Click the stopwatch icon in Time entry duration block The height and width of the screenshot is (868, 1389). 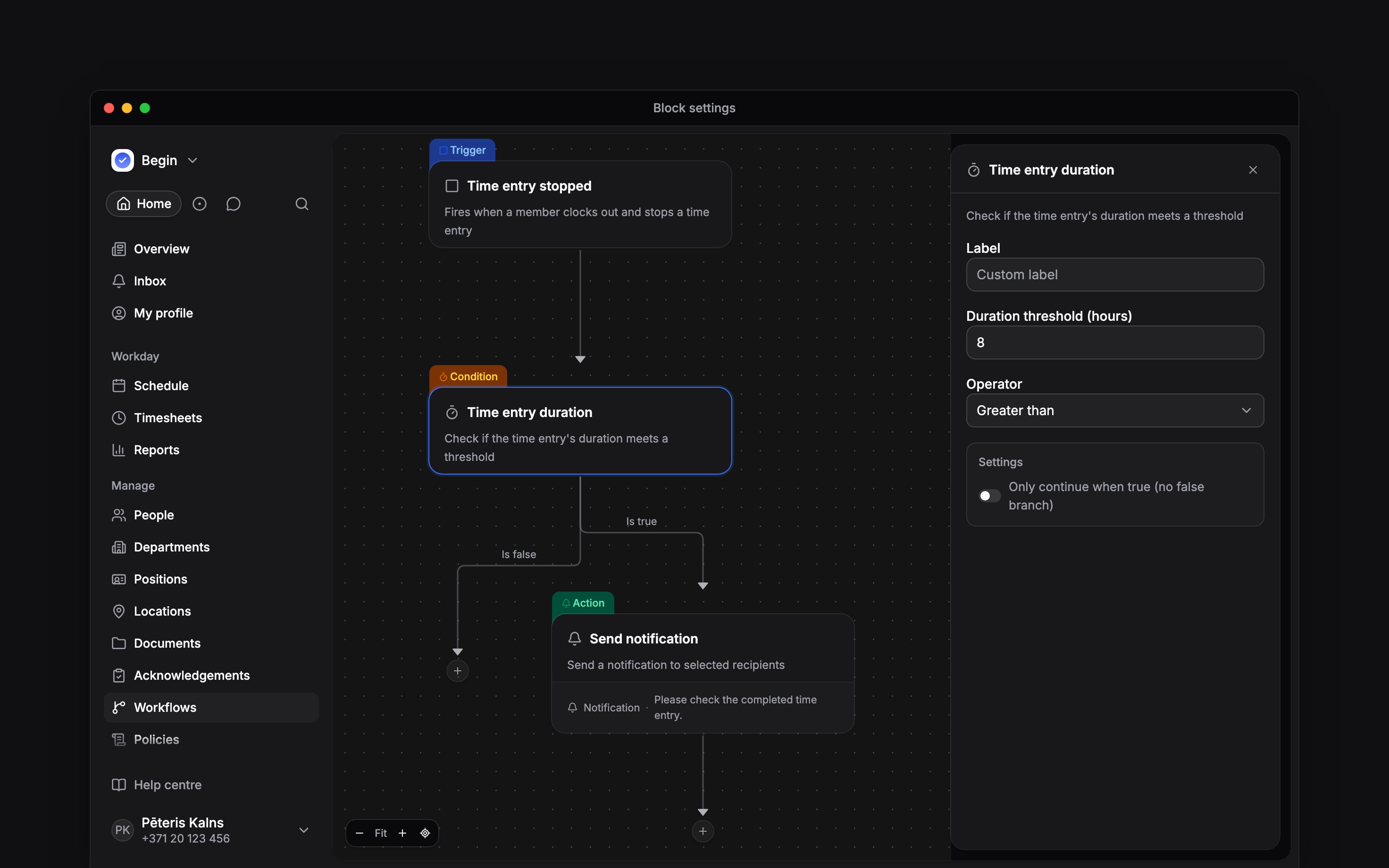pyautogui.click(x=452, y=412)
